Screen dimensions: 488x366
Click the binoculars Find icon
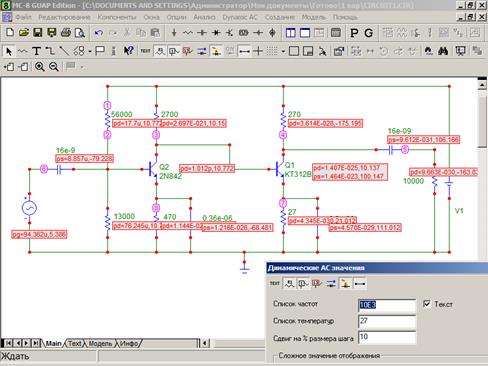click(x=443, y=51)
